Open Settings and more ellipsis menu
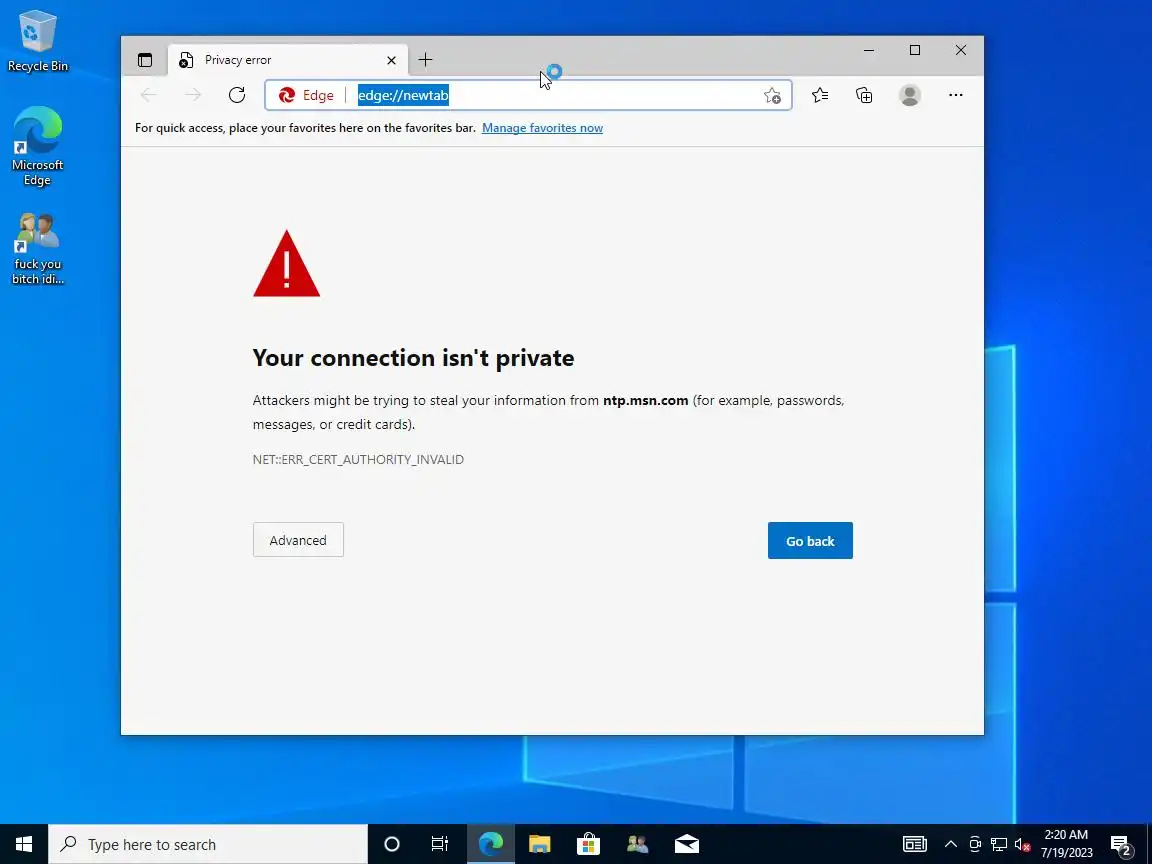 955,95
